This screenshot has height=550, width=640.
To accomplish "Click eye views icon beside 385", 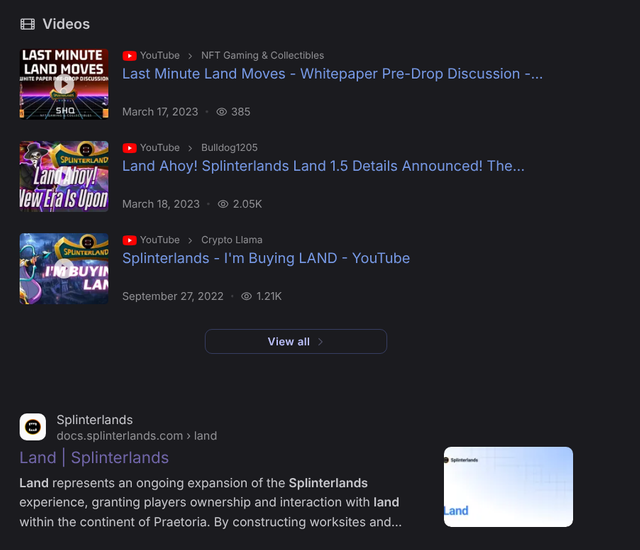I will point(222,112).
